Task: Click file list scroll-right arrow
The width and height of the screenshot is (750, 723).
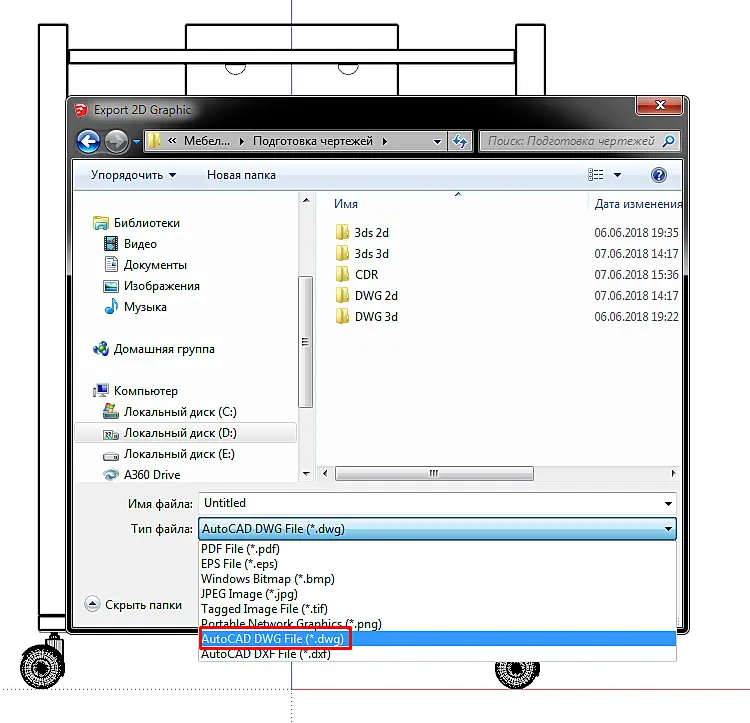Action: point(673,473)
